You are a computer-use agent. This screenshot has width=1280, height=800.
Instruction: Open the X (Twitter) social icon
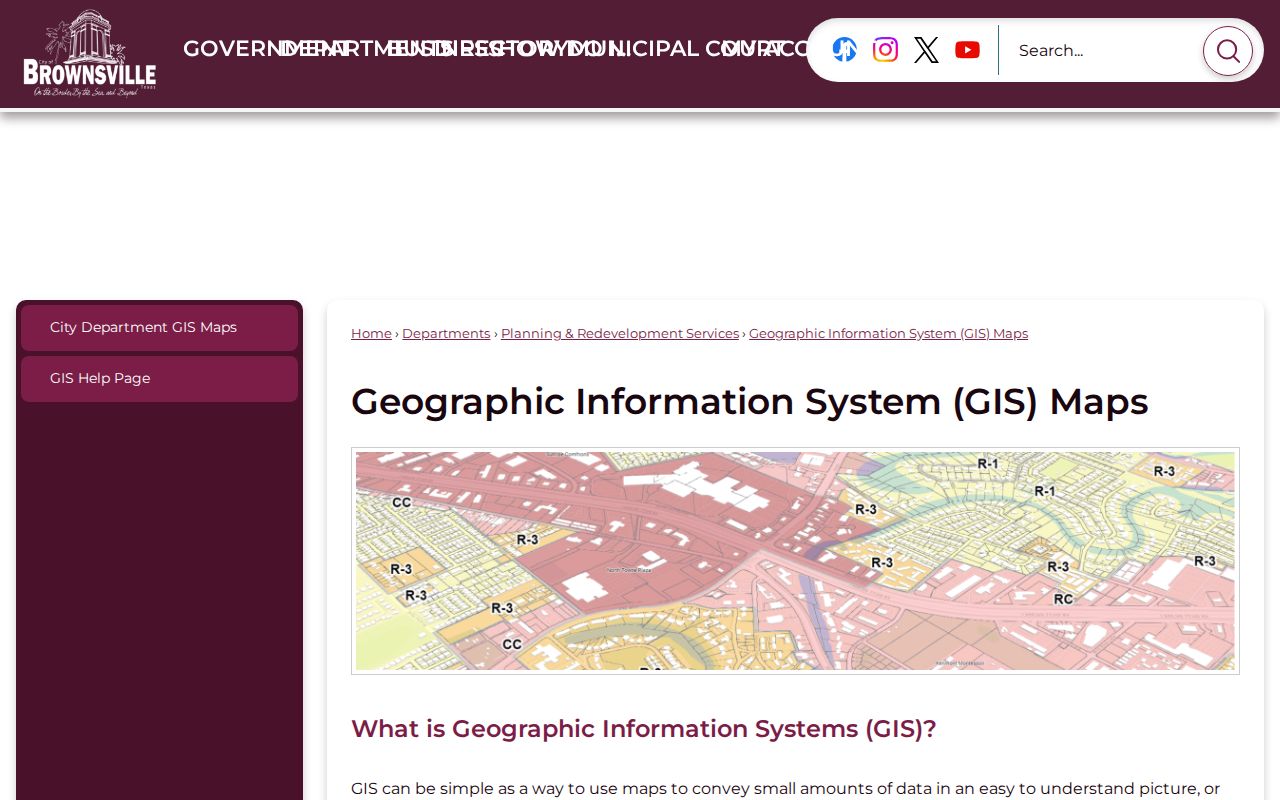pyautogui.click(x=926, y=50)
